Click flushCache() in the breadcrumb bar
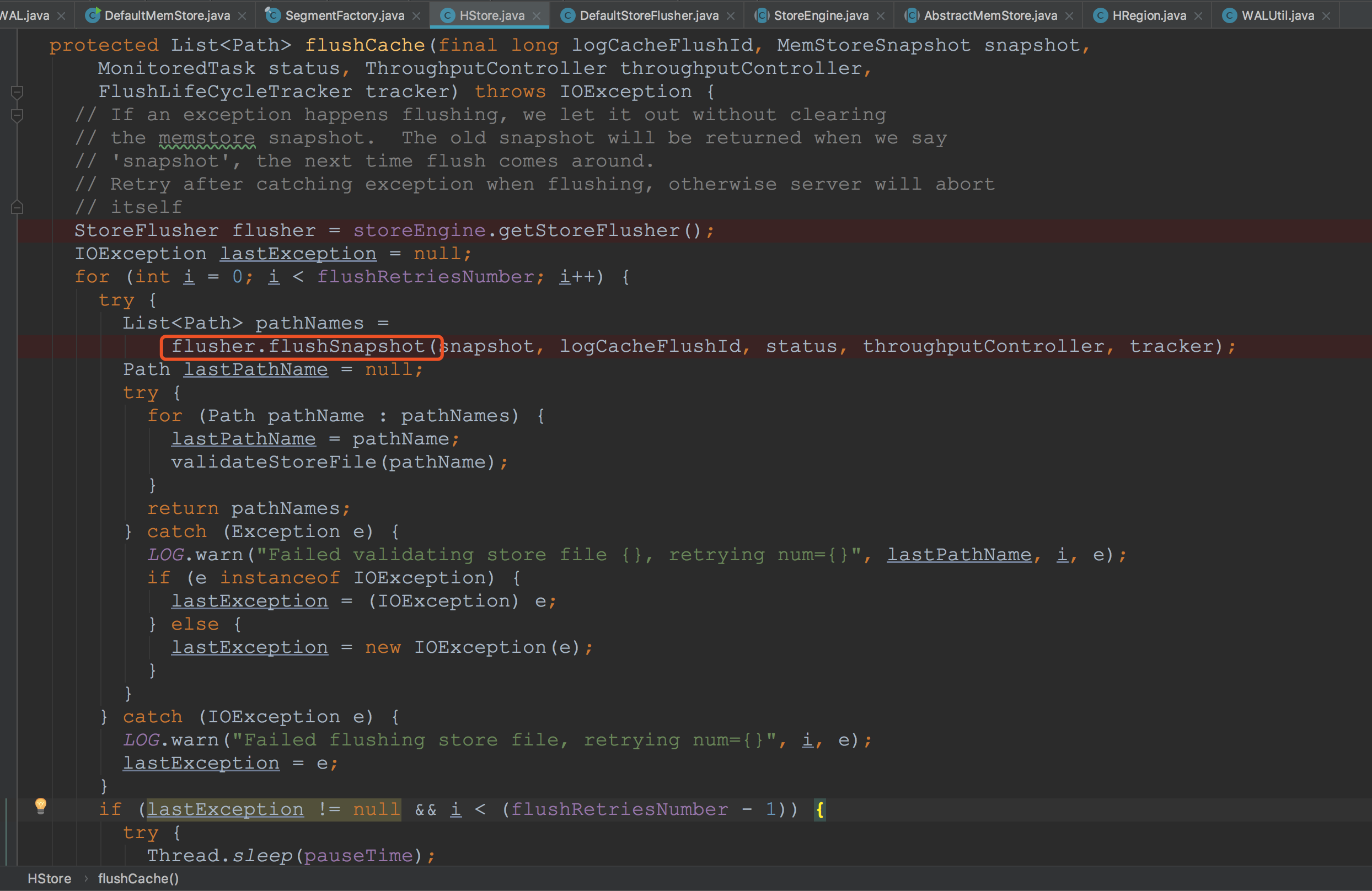The image size is (1372, 891). [138, 878]
